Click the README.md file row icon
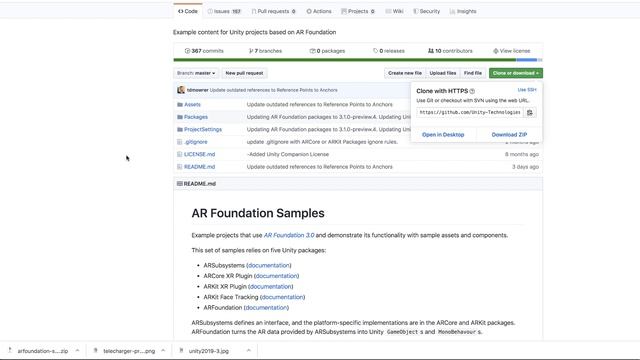This screenshot has height=360, width=640. [180, 167]
